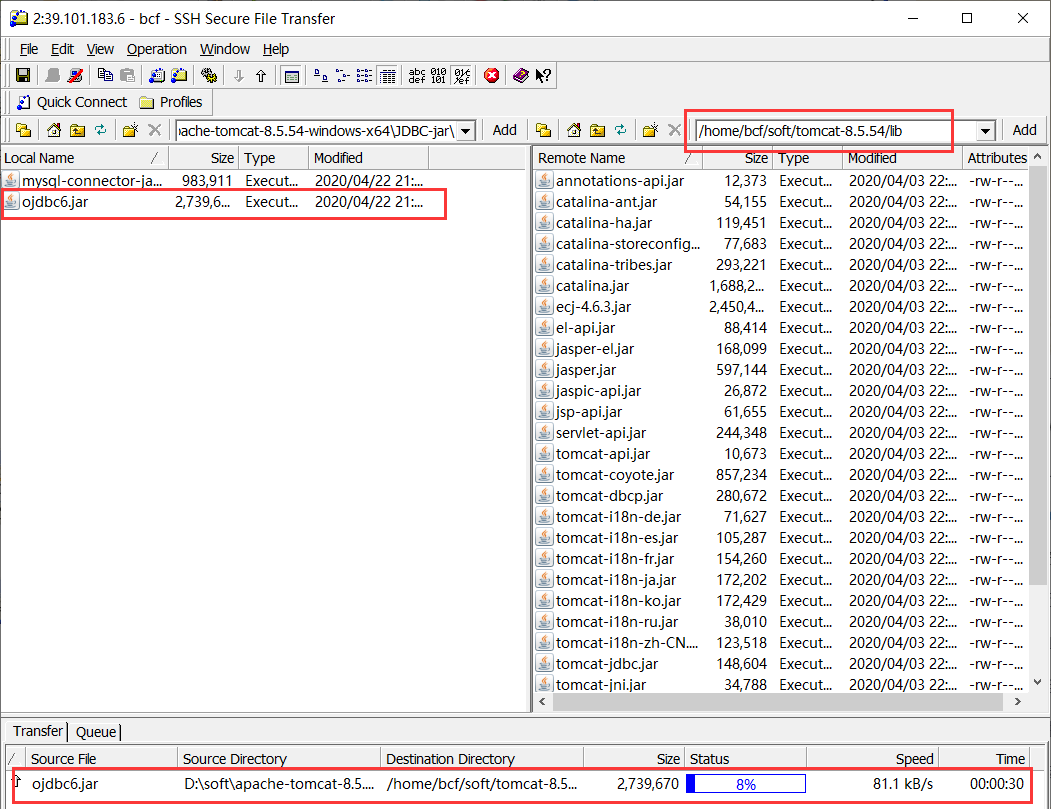
Task: Click the ojdbc6.jar transfer progress bar
Action: click(x=746, y=785)
